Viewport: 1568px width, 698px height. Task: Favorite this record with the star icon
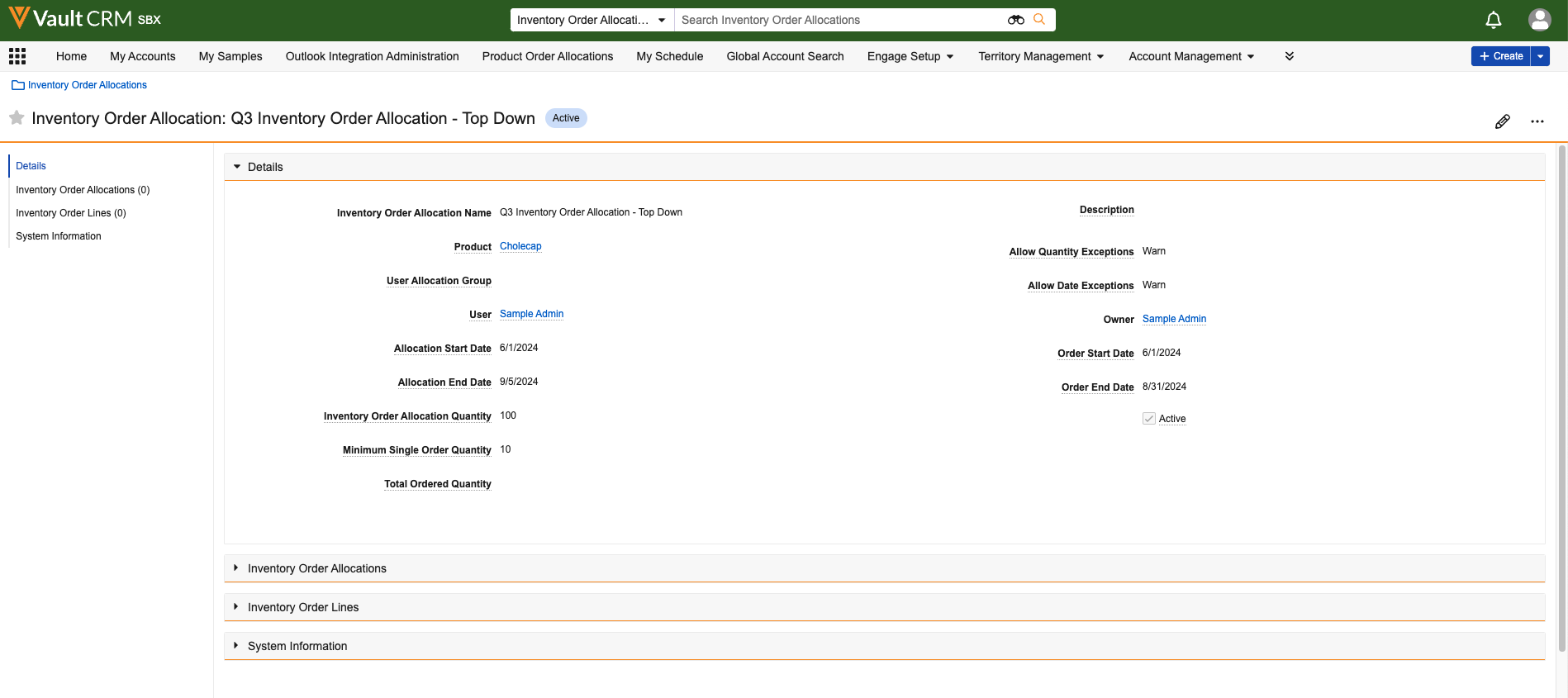click(17, 118)
